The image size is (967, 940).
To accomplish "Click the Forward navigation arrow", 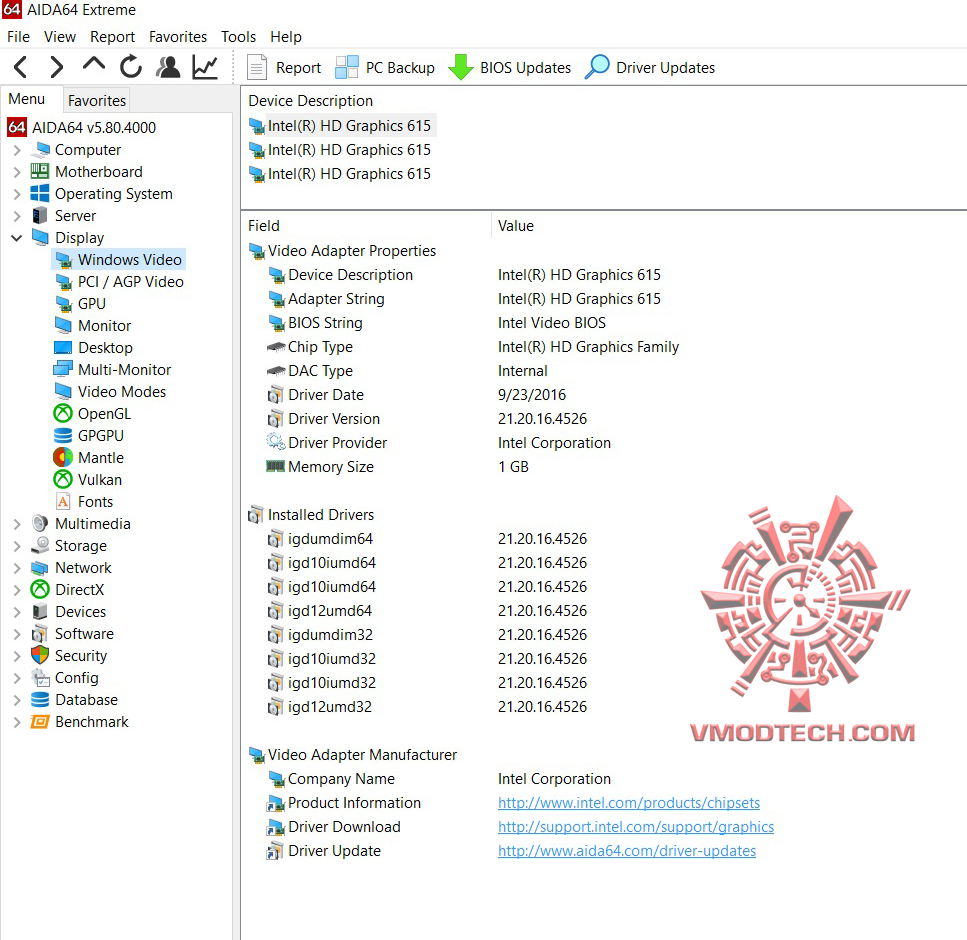I will point(57,67).
